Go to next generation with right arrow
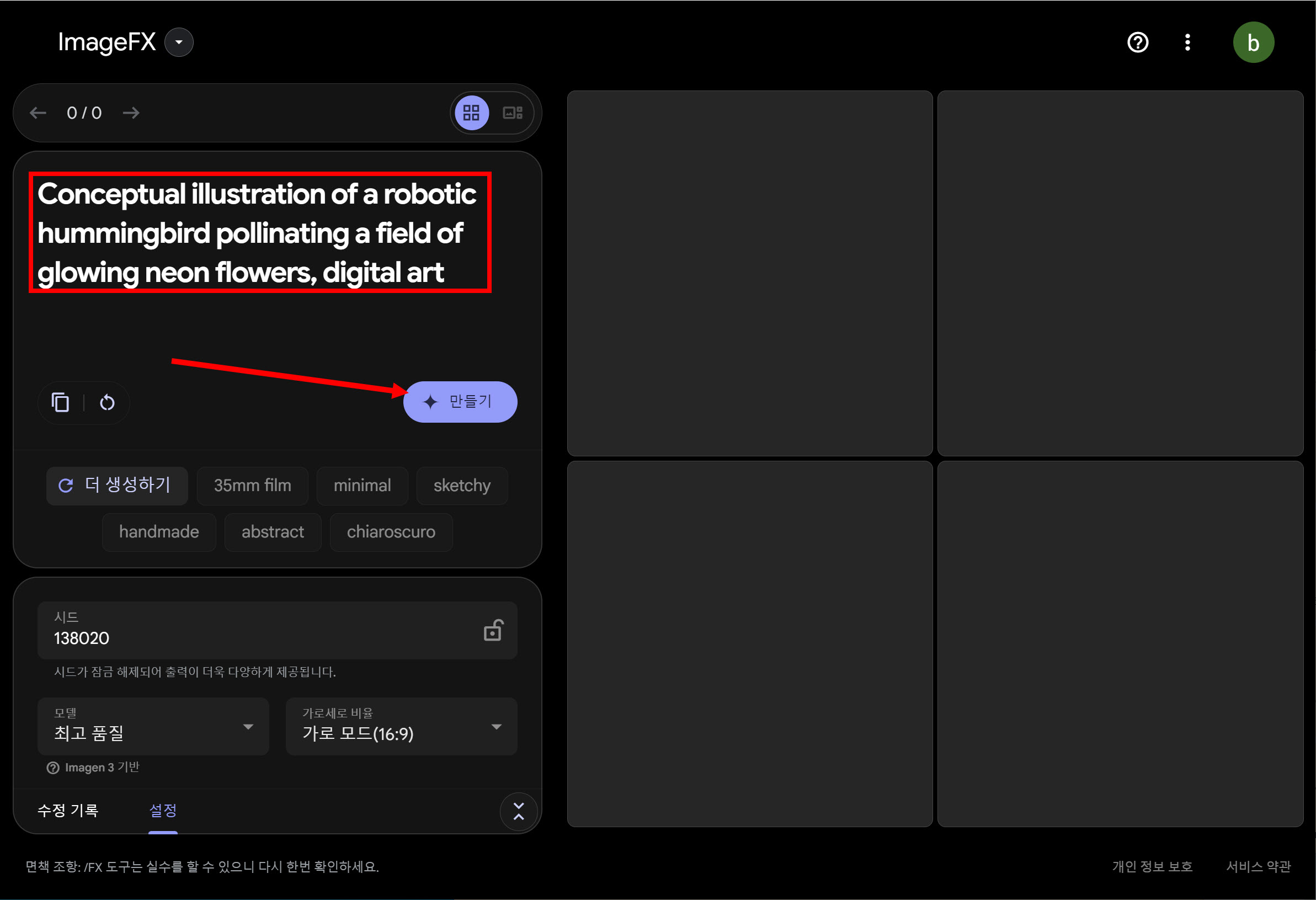The image size is (1316, 900). point(131,113)
